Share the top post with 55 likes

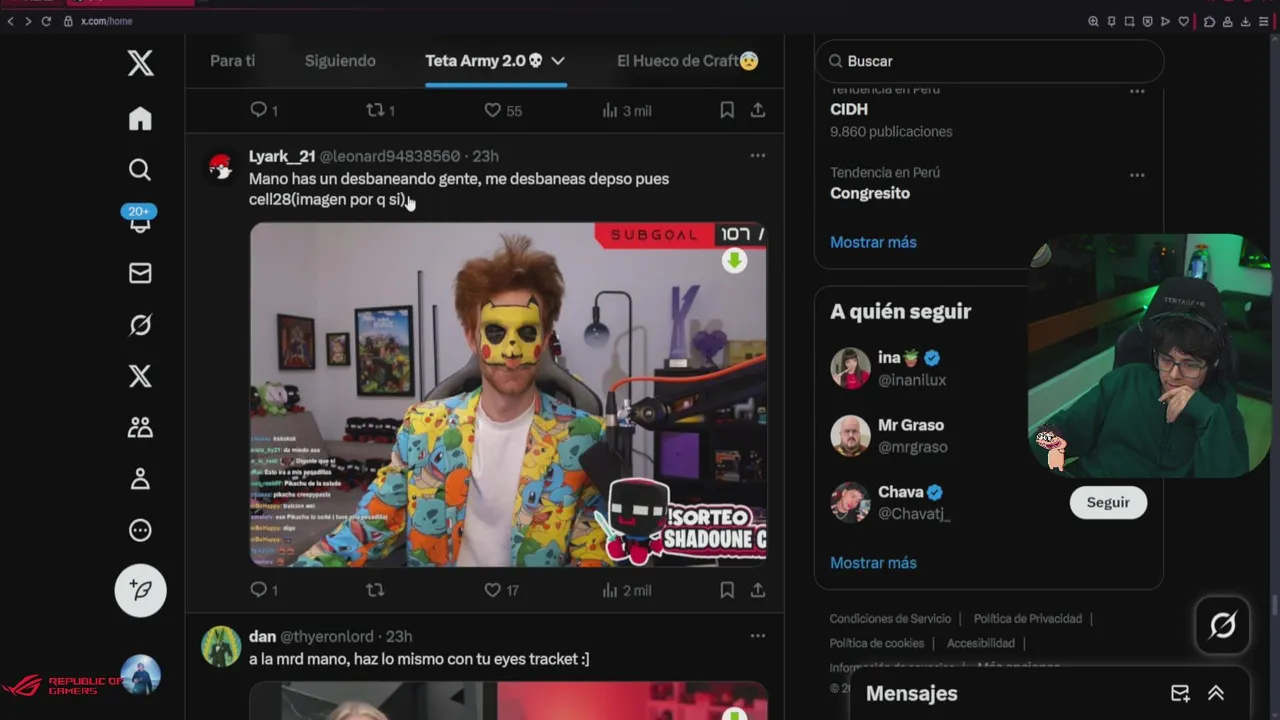click(758, 111)
